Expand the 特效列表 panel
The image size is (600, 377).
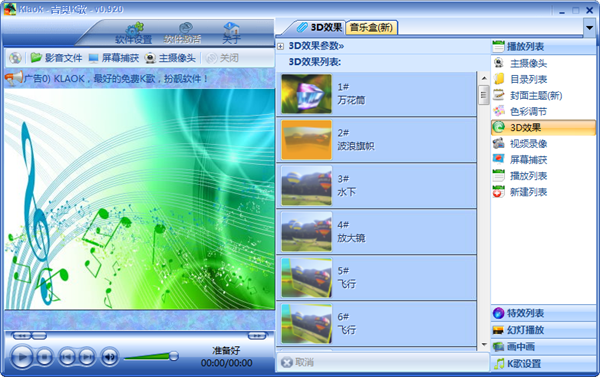point(543,313)
